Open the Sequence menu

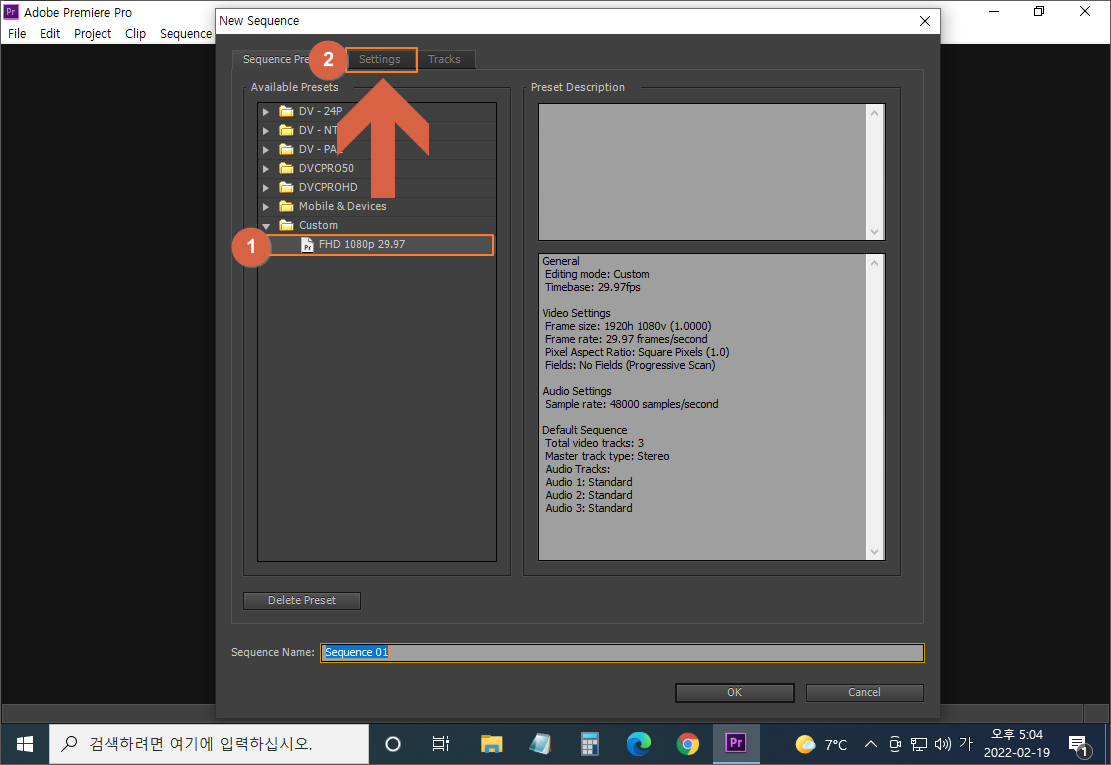pos(186,33)
